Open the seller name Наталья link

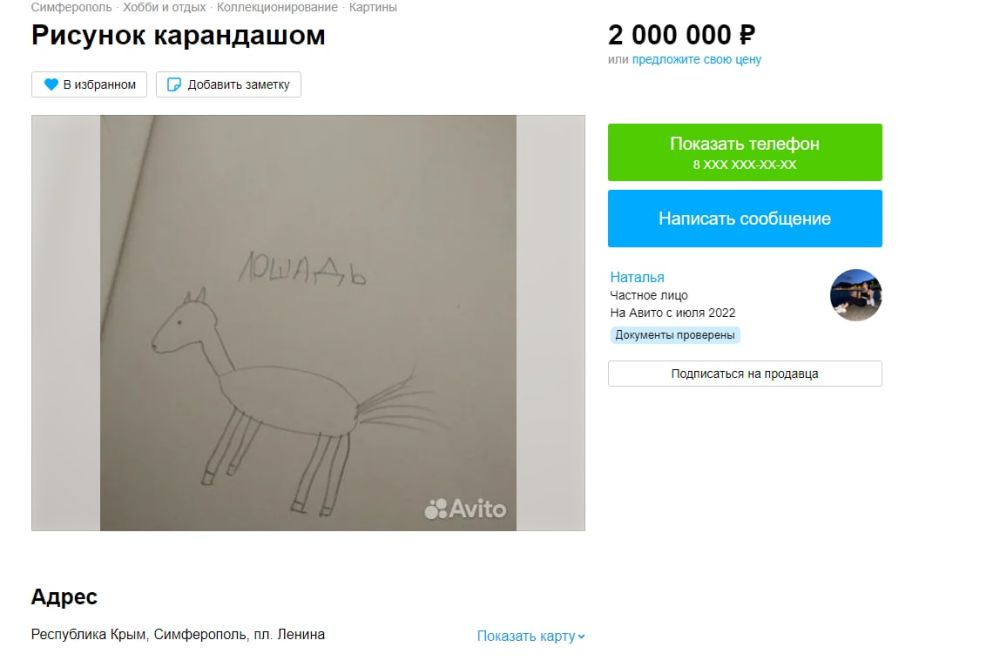click(637, 277)
